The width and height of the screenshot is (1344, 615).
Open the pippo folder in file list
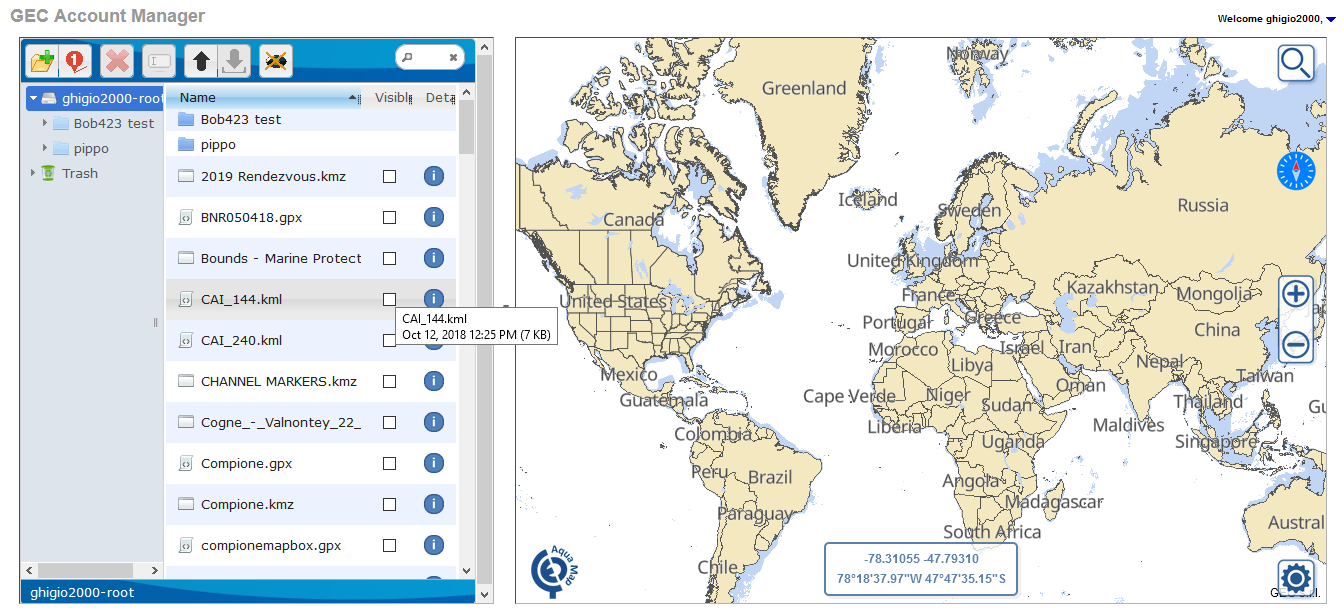(218, 144)
